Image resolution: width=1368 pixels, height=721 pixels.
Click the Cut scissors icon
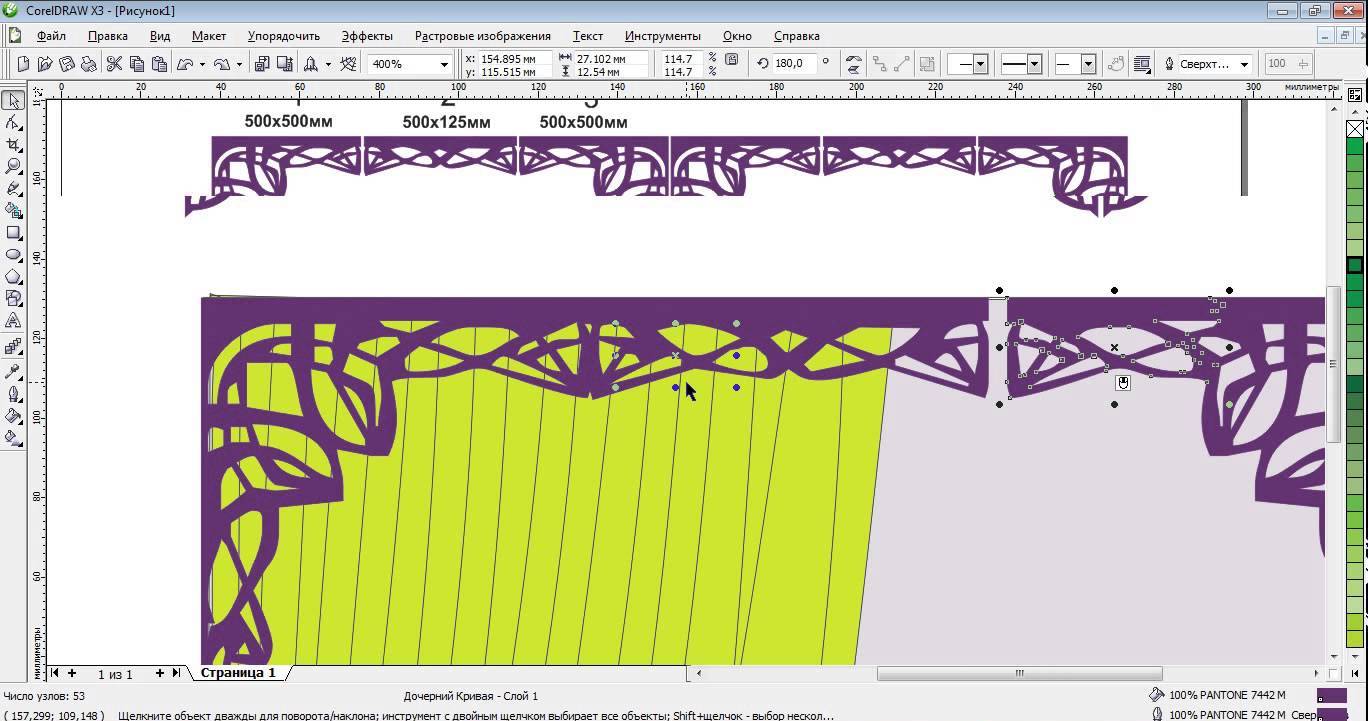coord(113,64)
